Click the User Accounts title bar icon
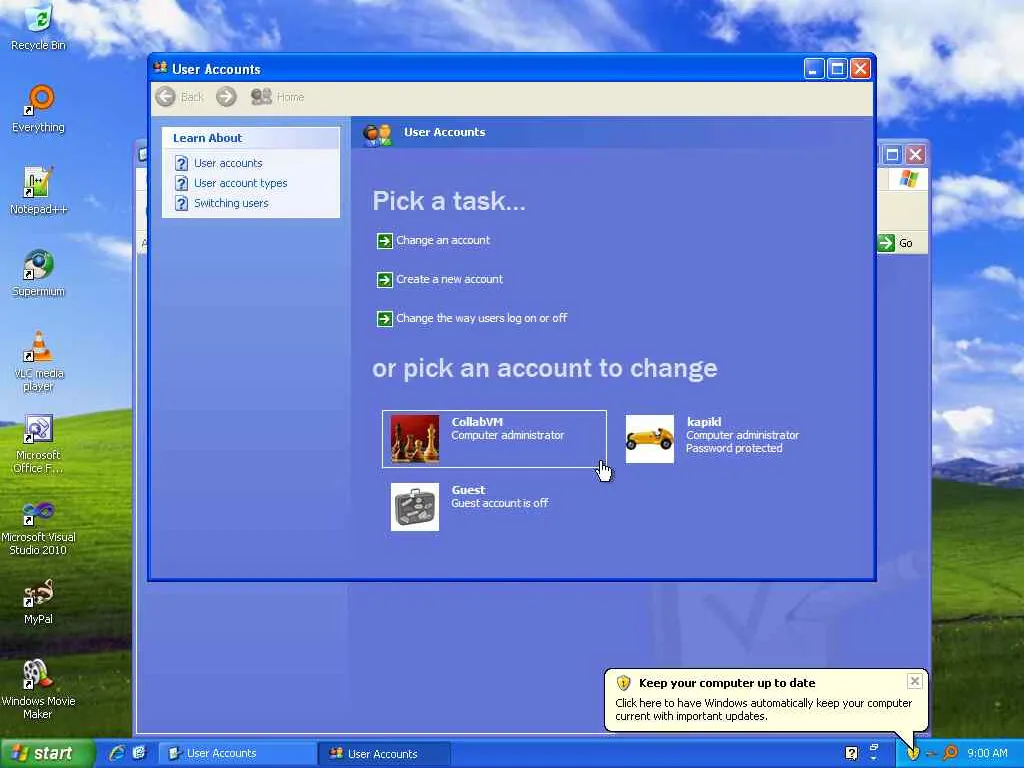The height and width of the screenshot is (768, 1024). coord(161,68)
